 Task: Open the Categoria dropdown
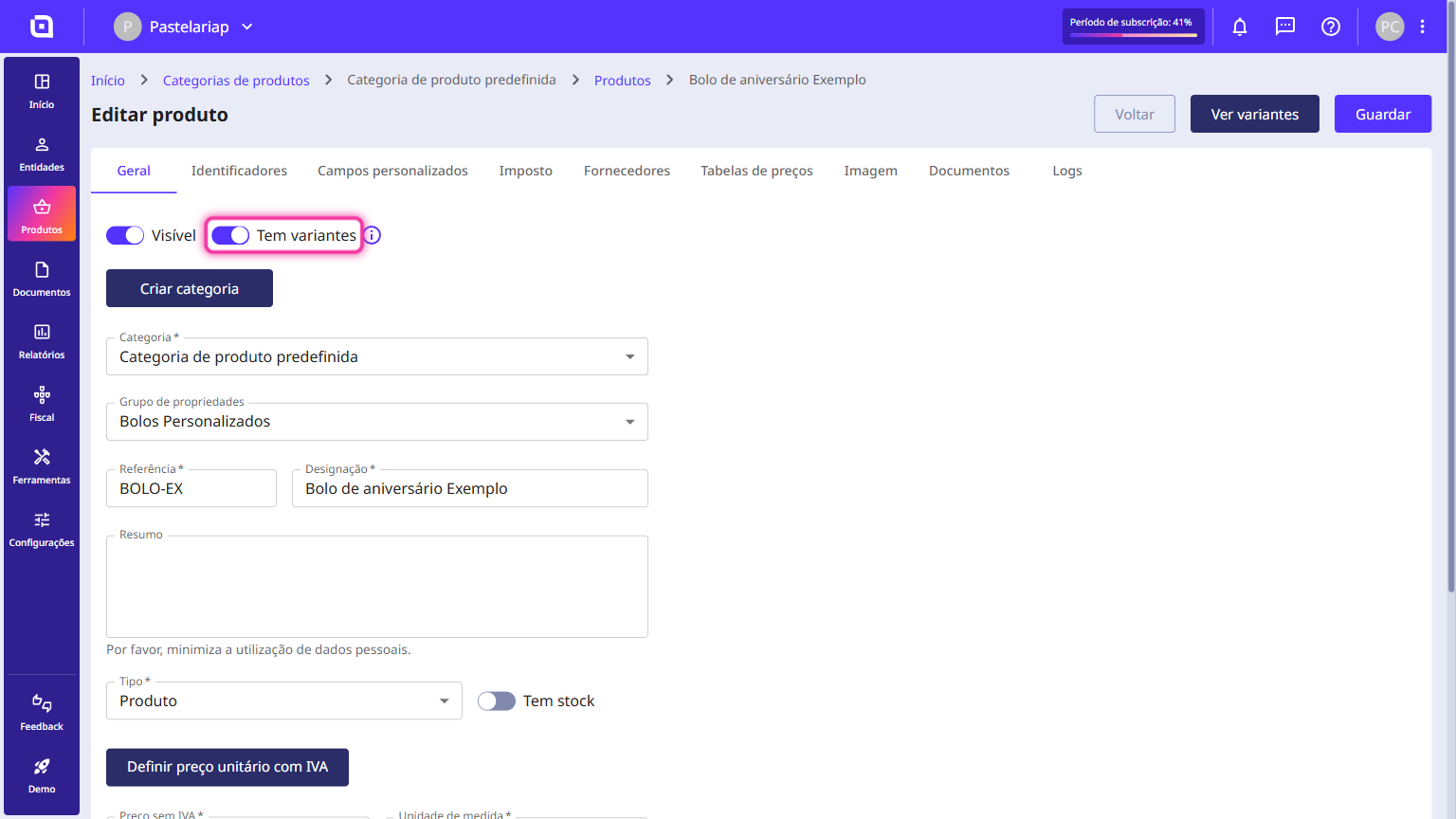[x=377, y=356]
